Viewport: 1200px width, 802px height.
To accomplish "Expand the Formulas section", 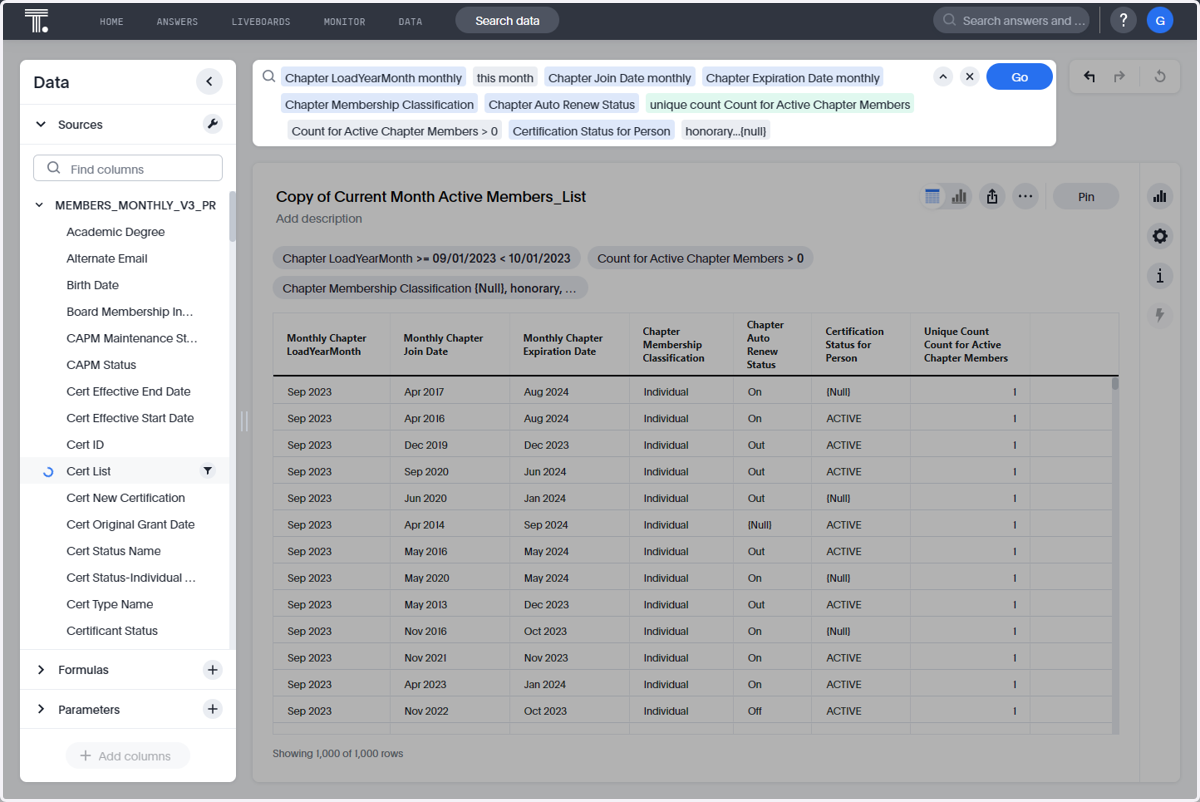I will point(41,670).
